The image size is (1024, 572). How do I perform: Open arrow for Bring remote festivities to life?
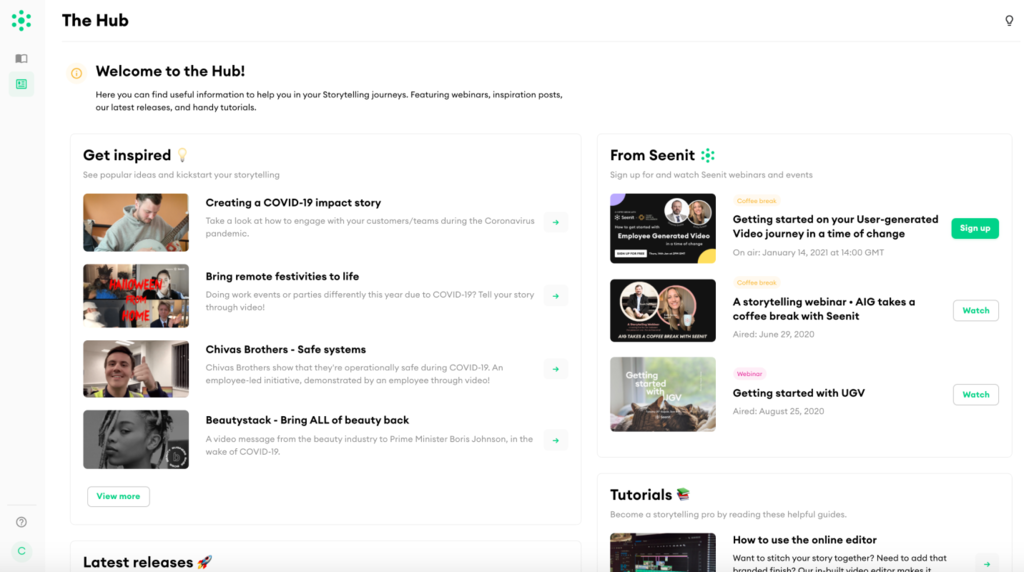point(556,296)
